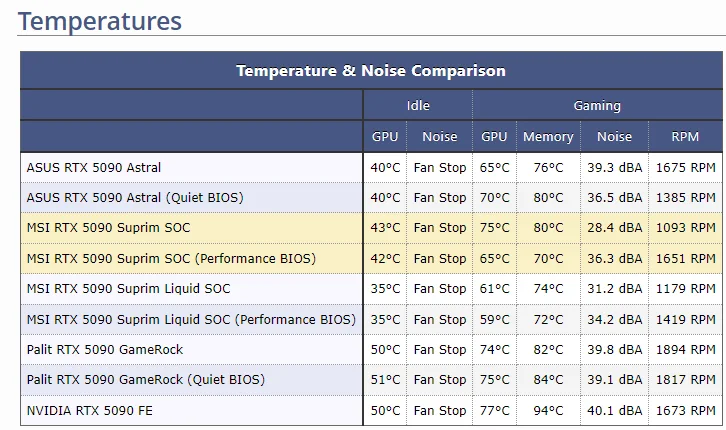Click the Memory column header

548,137
